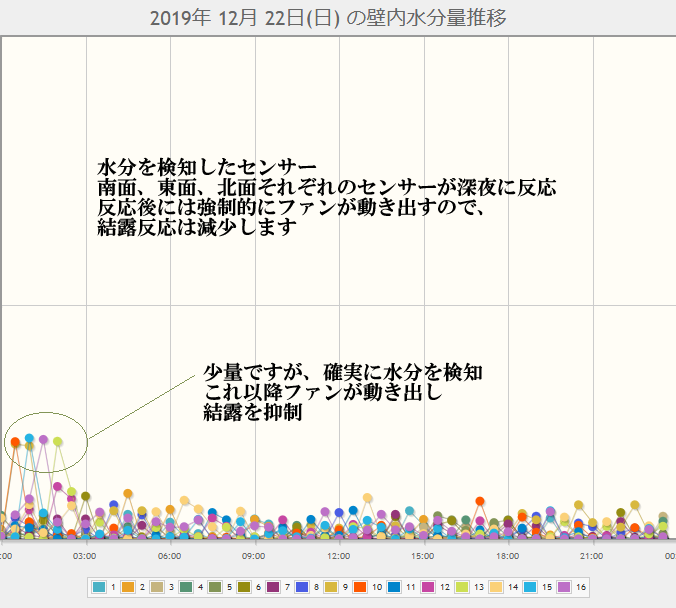Viewport: 676px width, 608px height.
Task: Click the light orange swatch for series 14
Action: [496, 587]
